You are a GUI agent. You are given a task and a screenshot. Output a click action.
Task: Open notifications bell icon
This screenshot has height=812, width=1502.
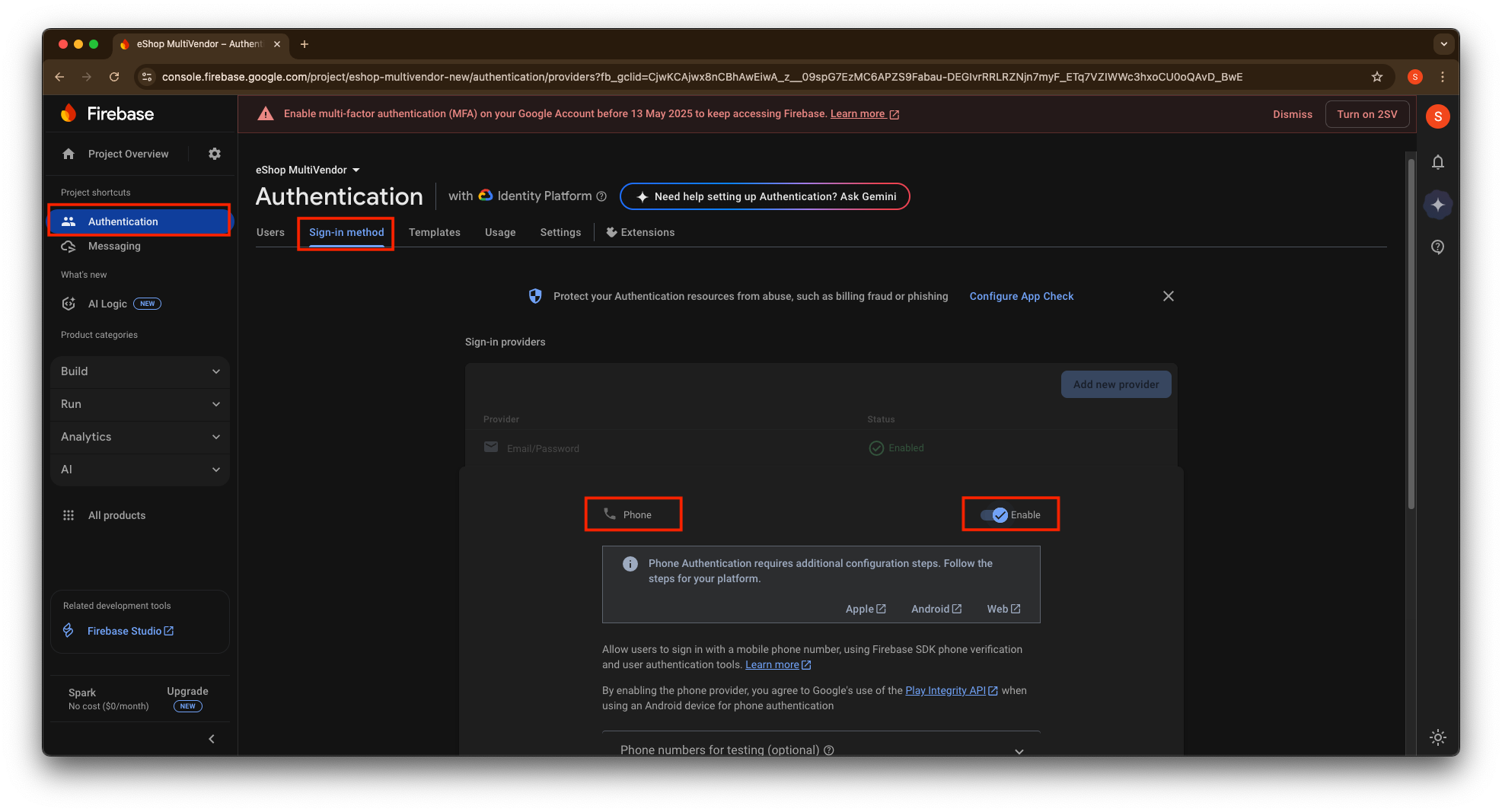tap(1437, 162)
